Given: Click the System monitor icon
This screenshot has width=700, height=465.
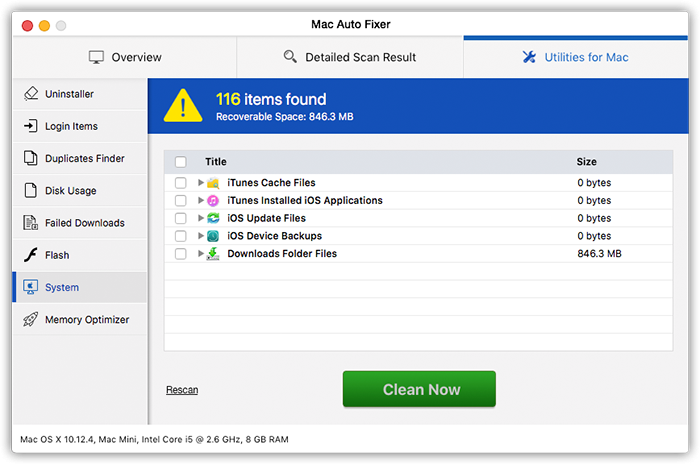Looking at the screenshot, I should pos(30,287).
